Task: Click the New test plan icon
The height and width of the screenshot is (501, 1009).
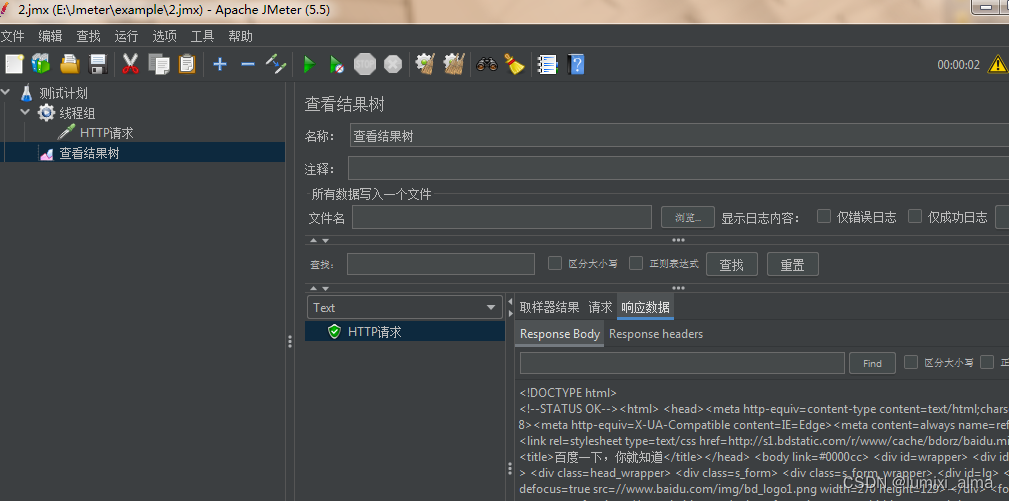Action: pyautogui.click(x=14, y=64)
